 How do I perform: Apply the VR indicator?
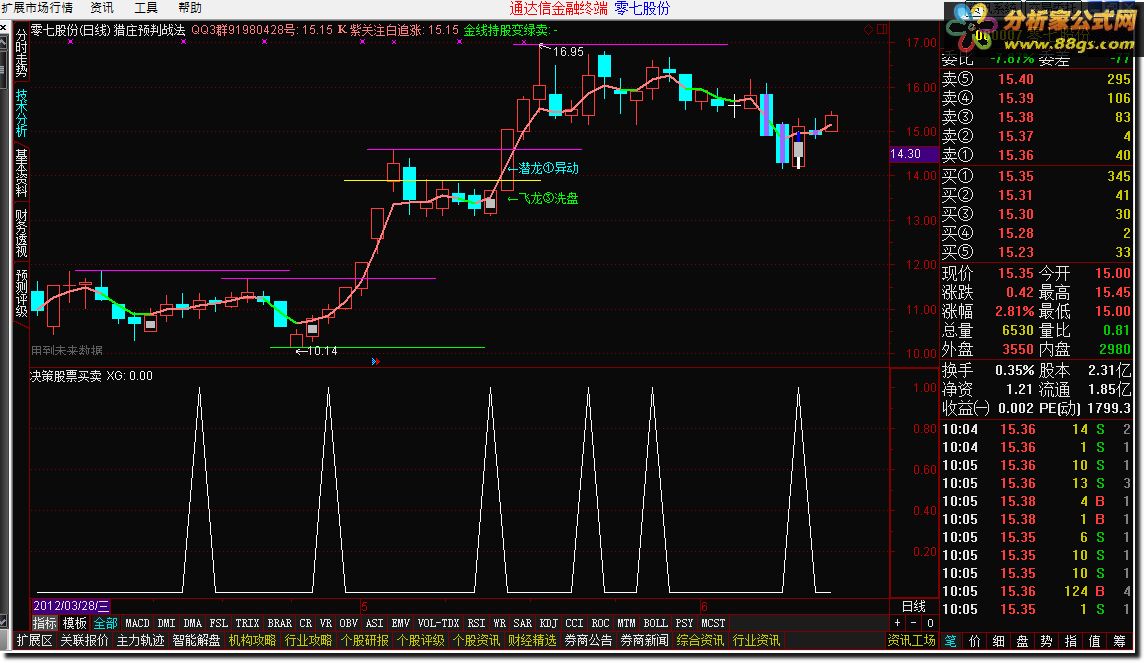click(x=326, y=623)
